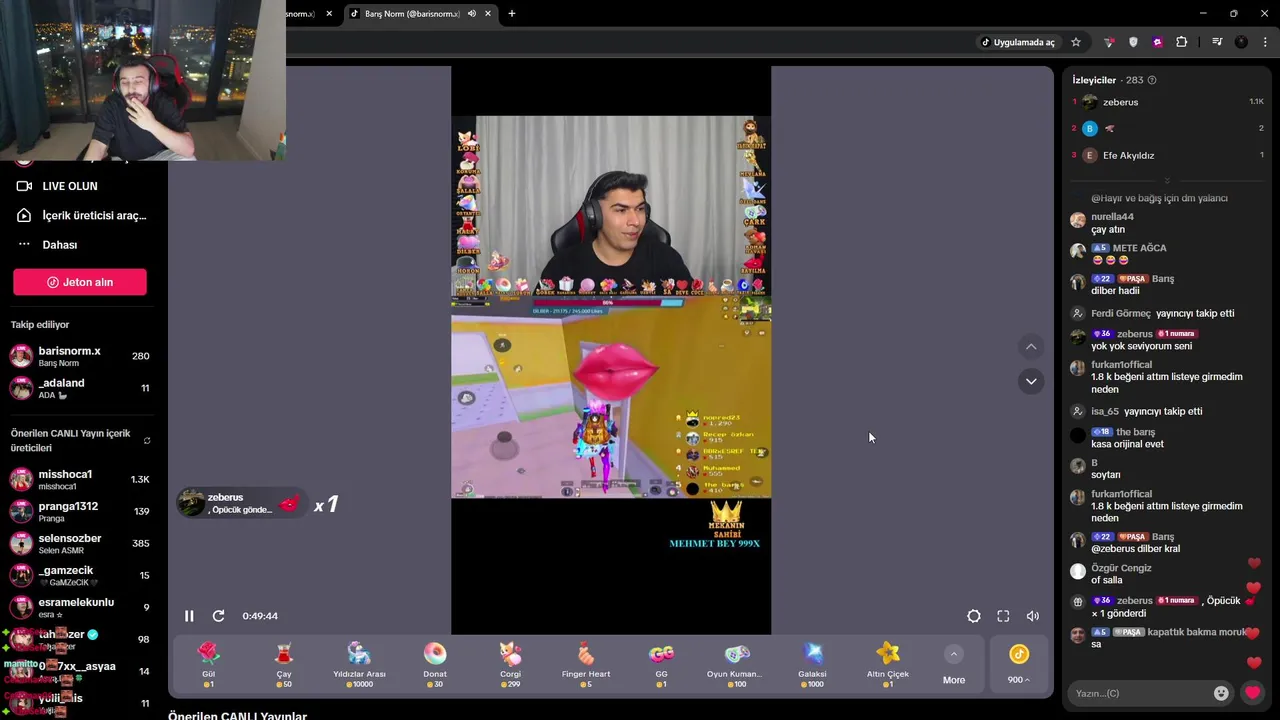Open selensozber live stream

click(80, 543)
